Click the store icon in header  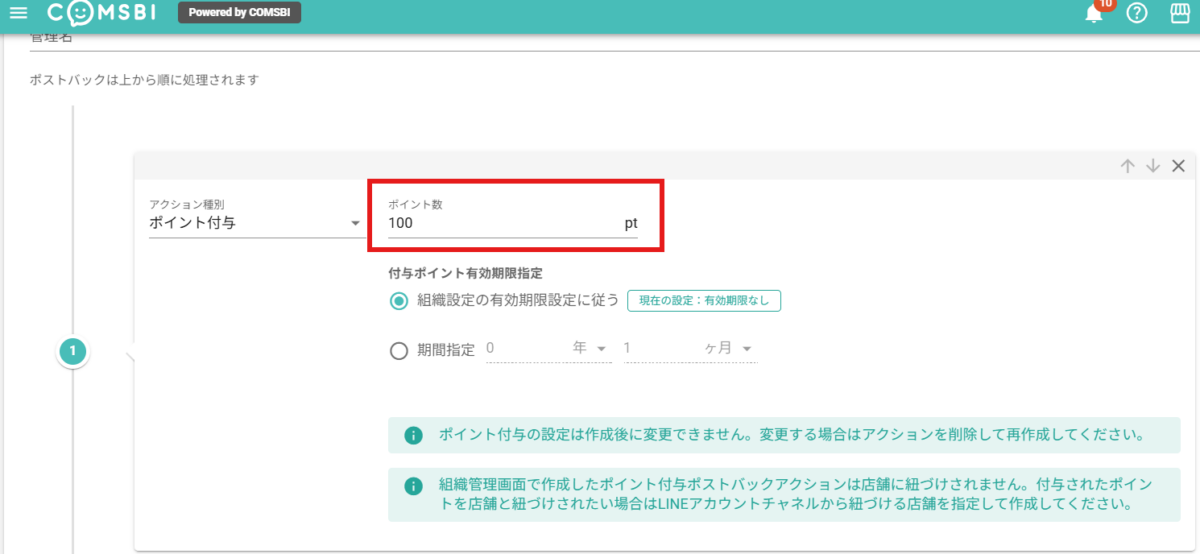tap(1180, 13)
